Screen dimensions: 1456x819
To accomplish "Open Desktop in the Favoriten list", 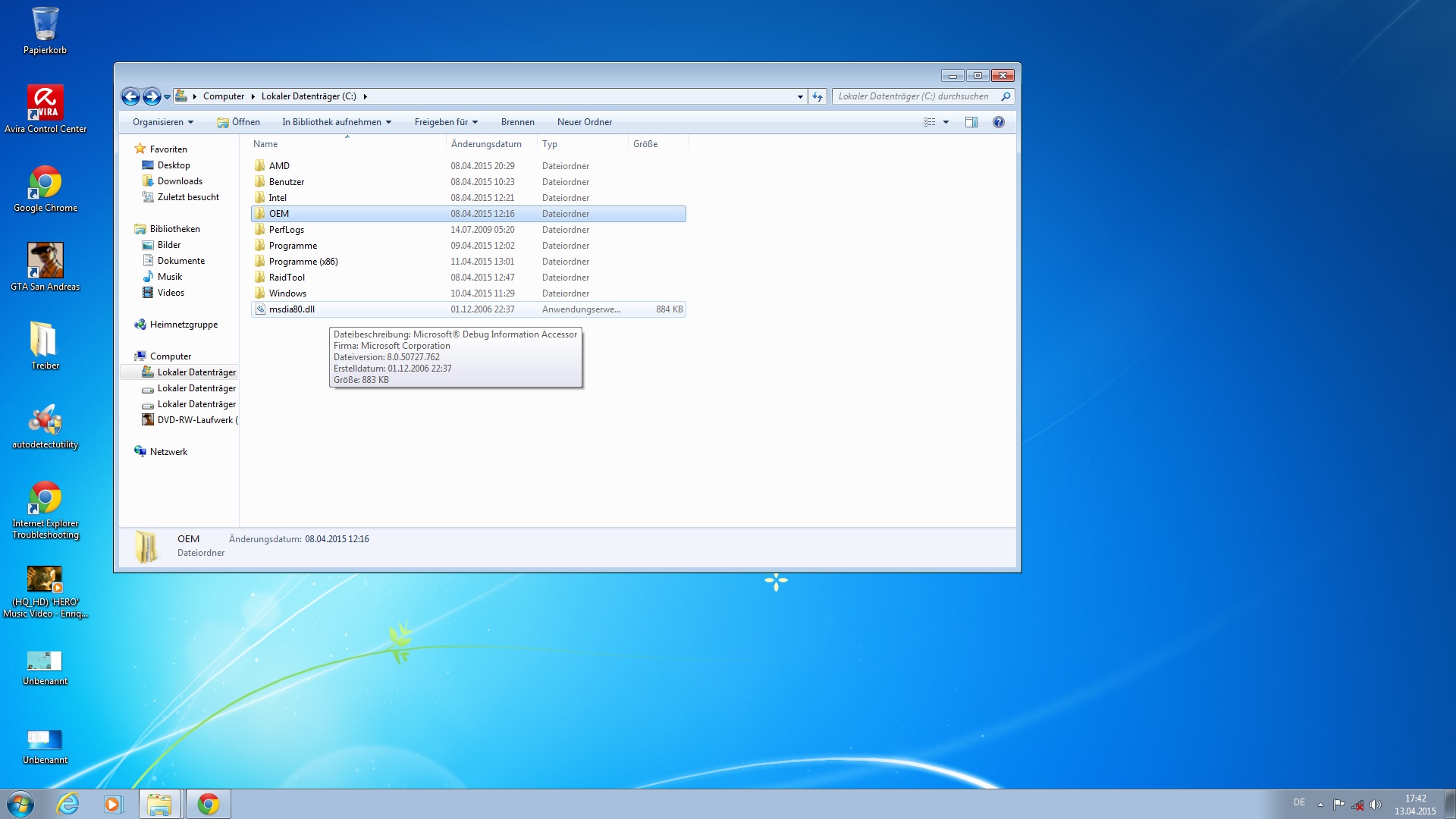I will pos(174,165).
